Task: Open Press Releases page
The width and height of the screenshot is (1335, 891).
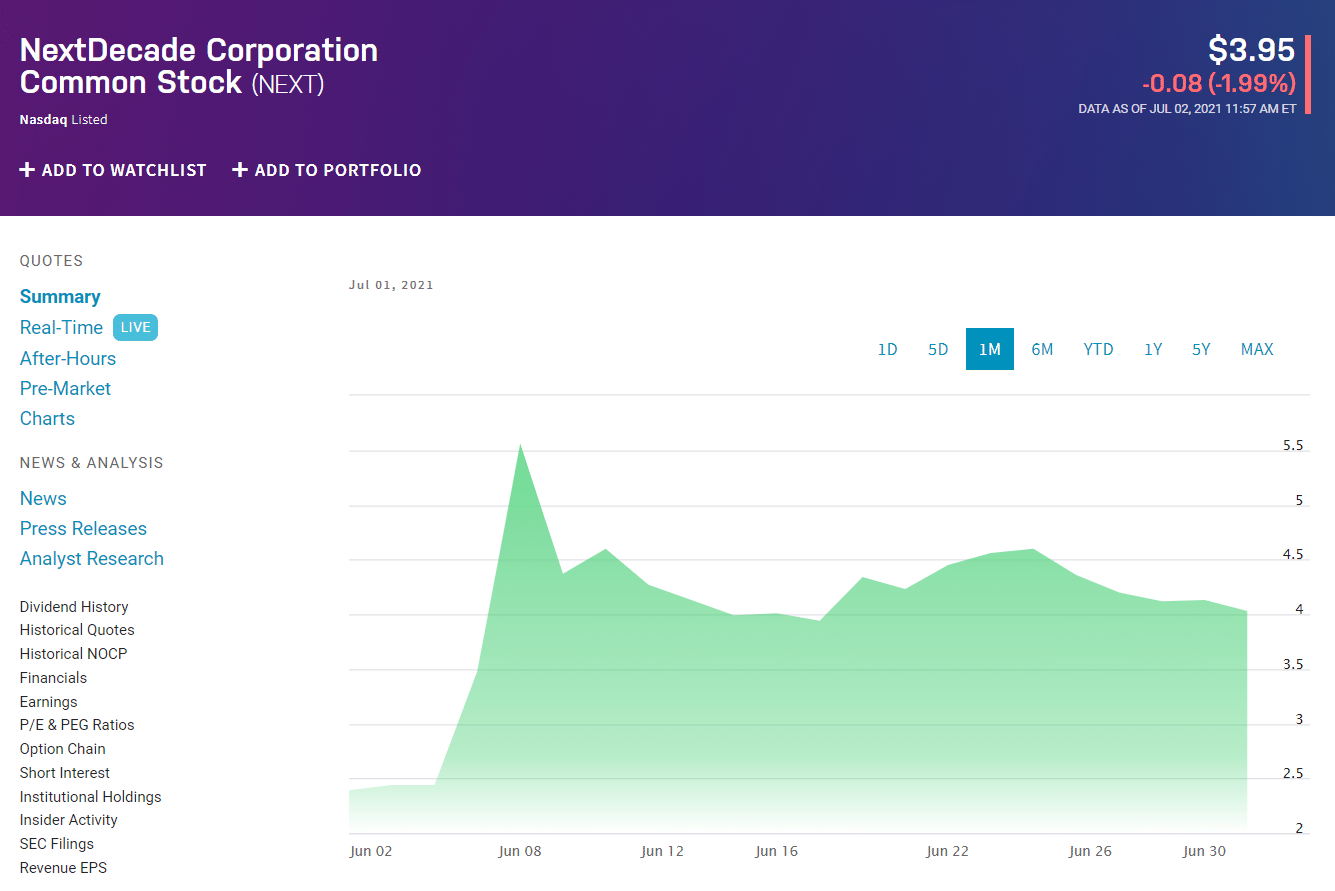Action: tap(83, 528)
